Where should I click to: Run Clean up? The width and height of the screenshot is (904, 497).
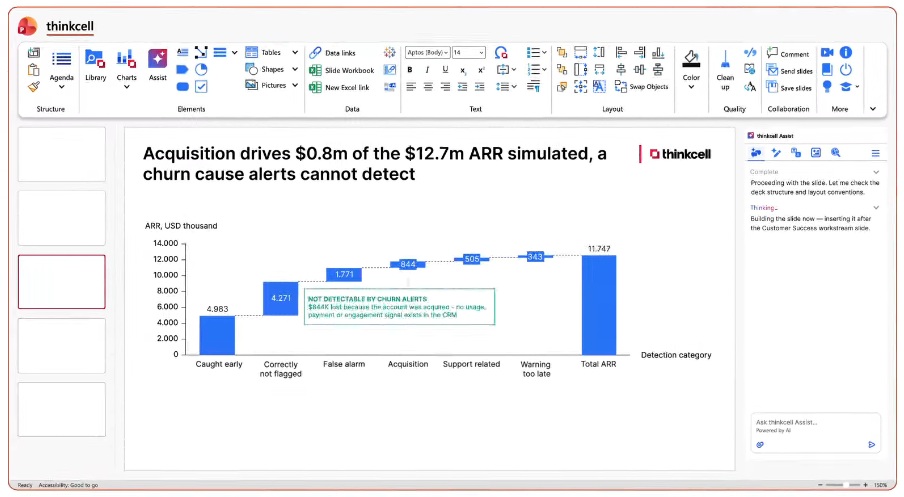[x=725, y=70]
